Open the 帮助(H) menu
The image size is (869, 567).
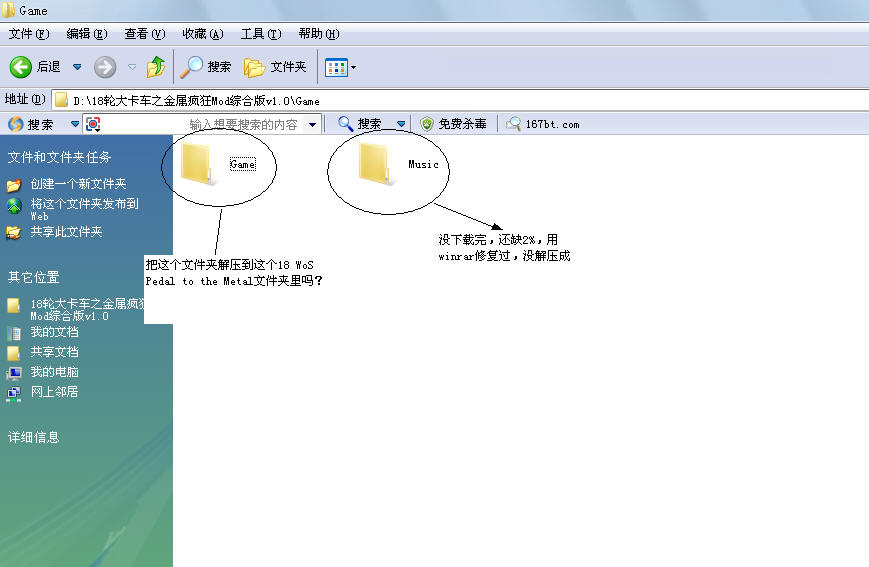(319, 34)
